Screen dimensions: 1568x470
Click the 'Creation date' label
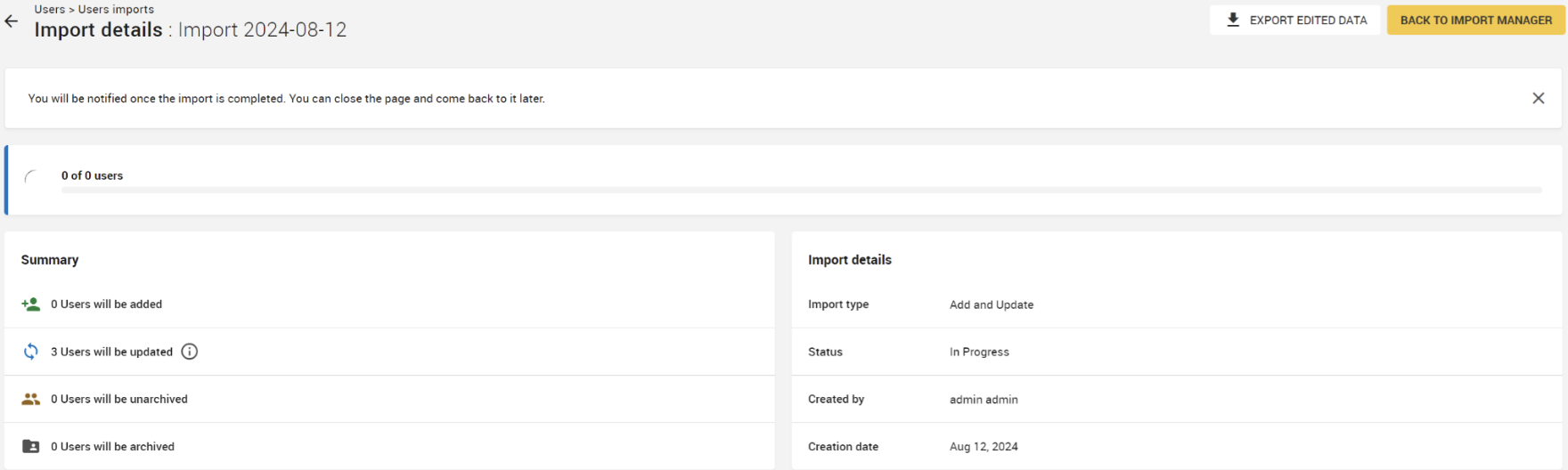pyautogui.click(x=843, y=446)
